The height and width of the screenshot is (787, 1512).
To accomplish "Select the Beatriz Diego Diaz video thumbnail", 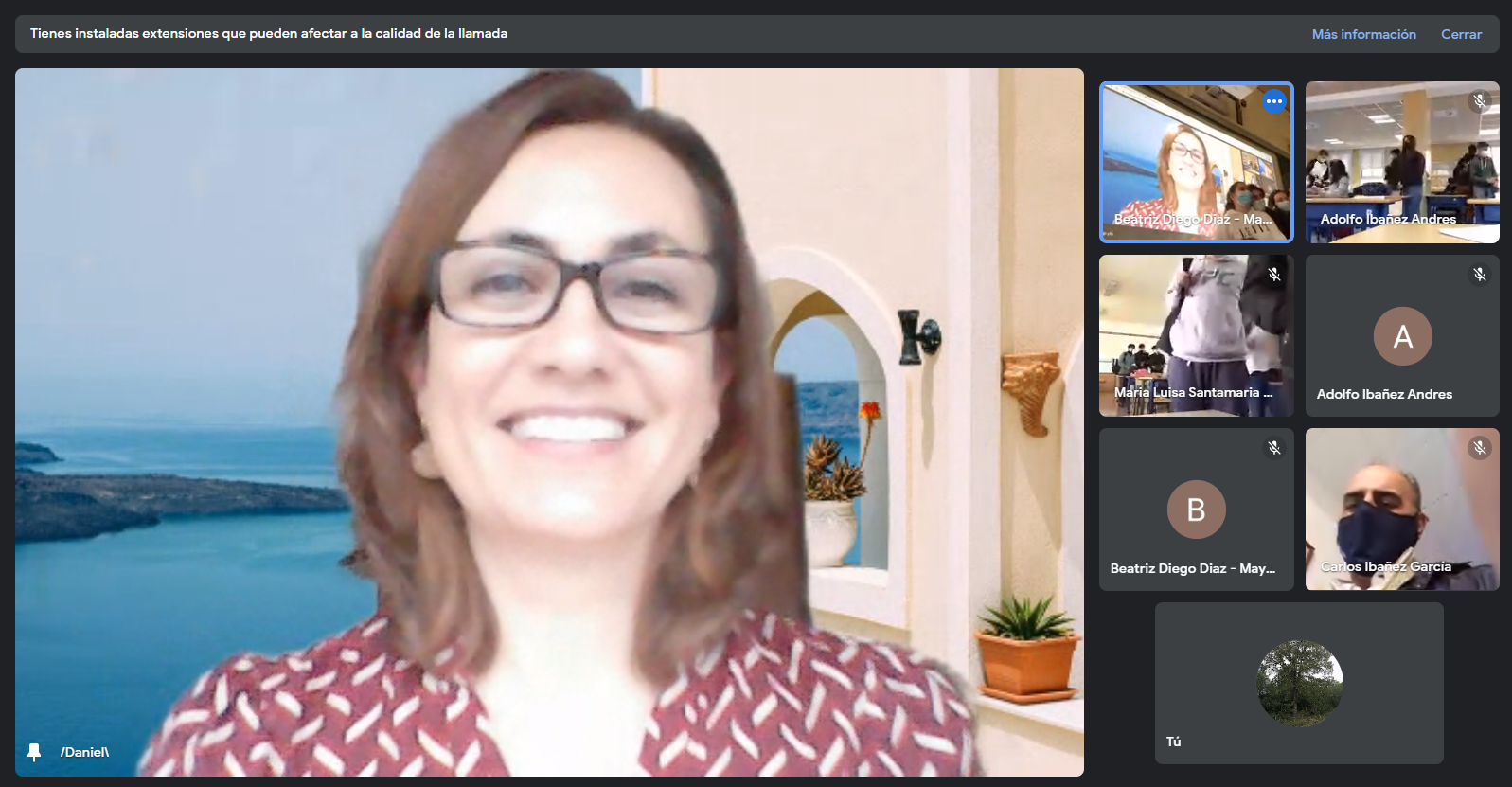I will (1196, 162).
